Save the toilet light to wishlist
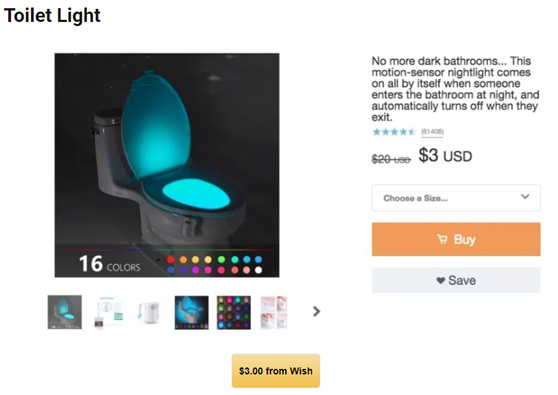This screenshot has height=395, width=558. click(456, 280)
